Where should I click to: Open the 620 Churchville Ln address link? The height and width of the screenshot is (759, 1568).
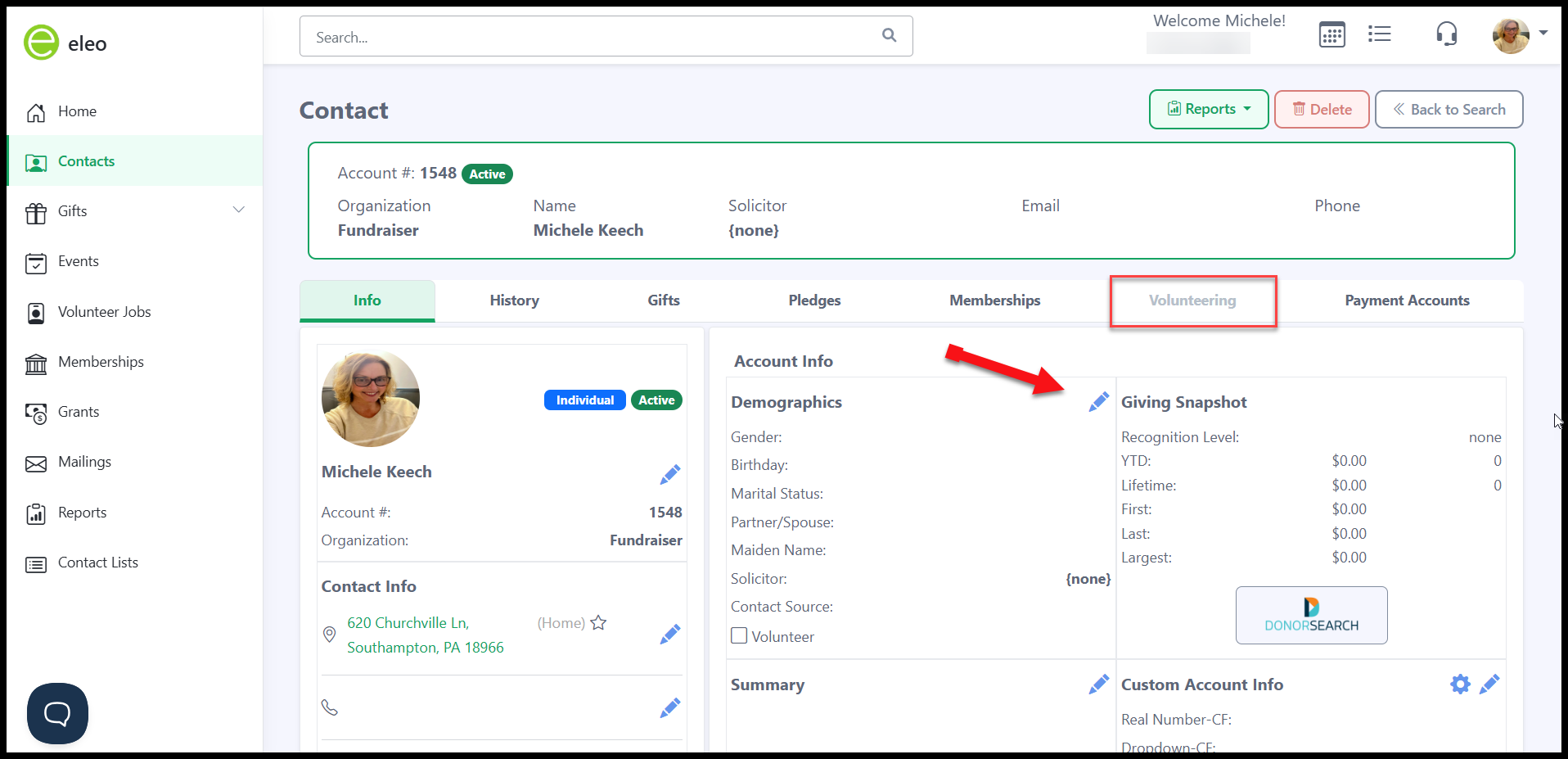(426, 635)
